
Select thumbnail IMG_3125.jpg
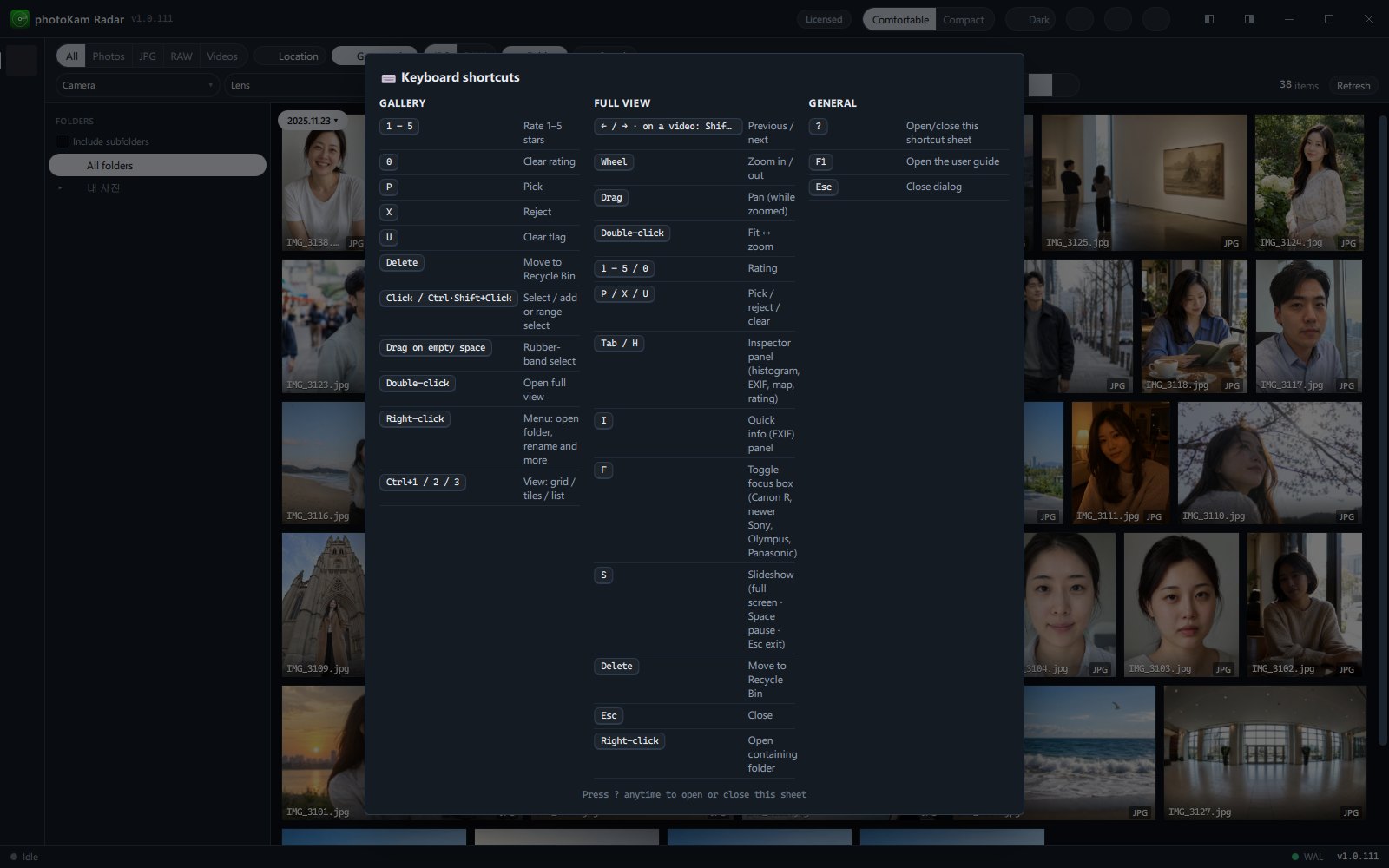pos(1144,182)
